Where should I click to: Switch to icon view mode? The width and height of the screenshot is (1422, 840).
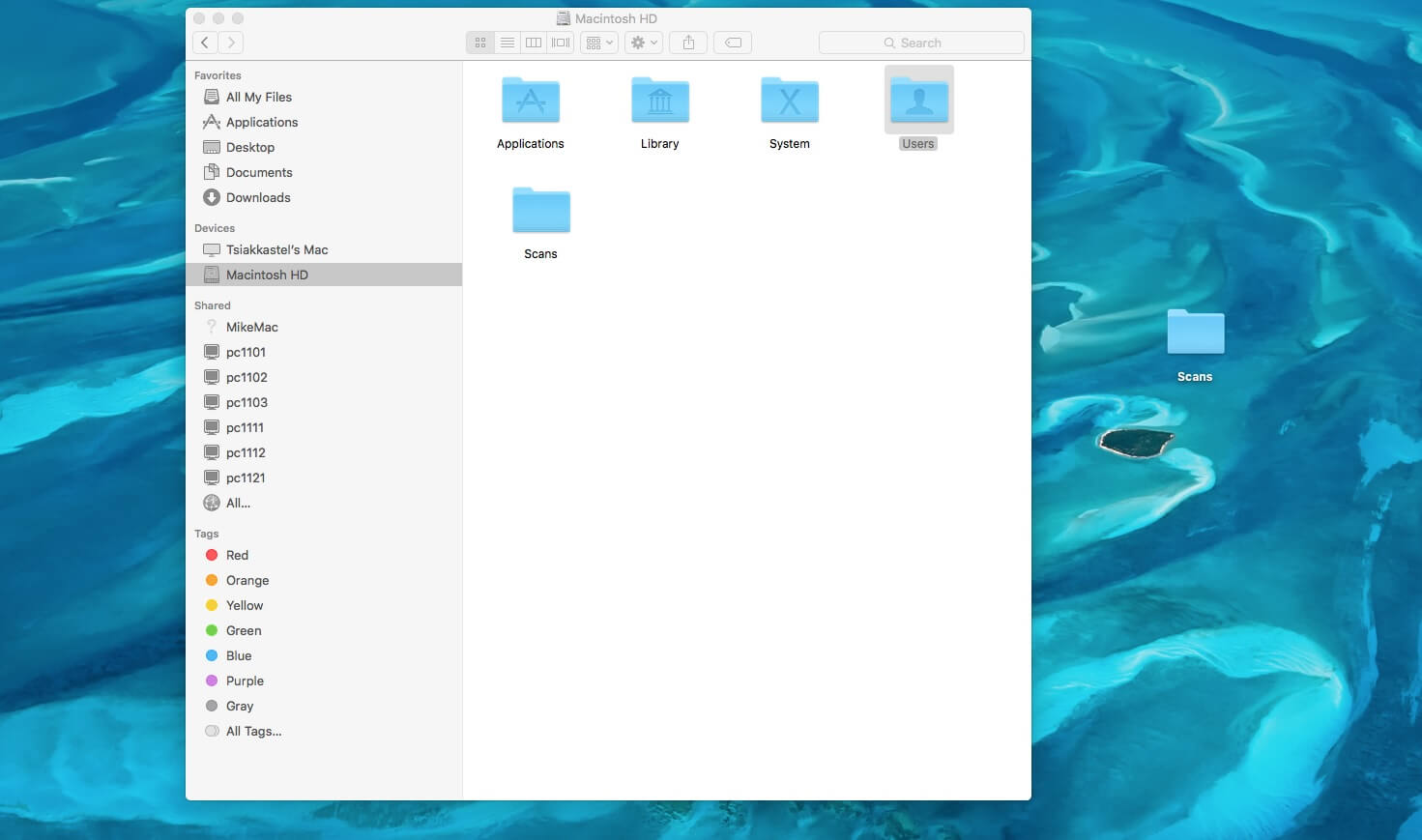tap(480, 43)
